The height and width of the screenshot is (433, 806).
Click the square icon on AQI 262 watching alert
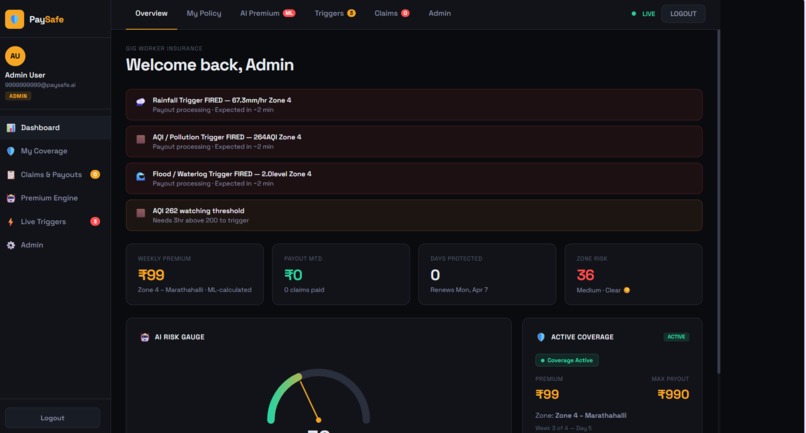coord(140,213)
